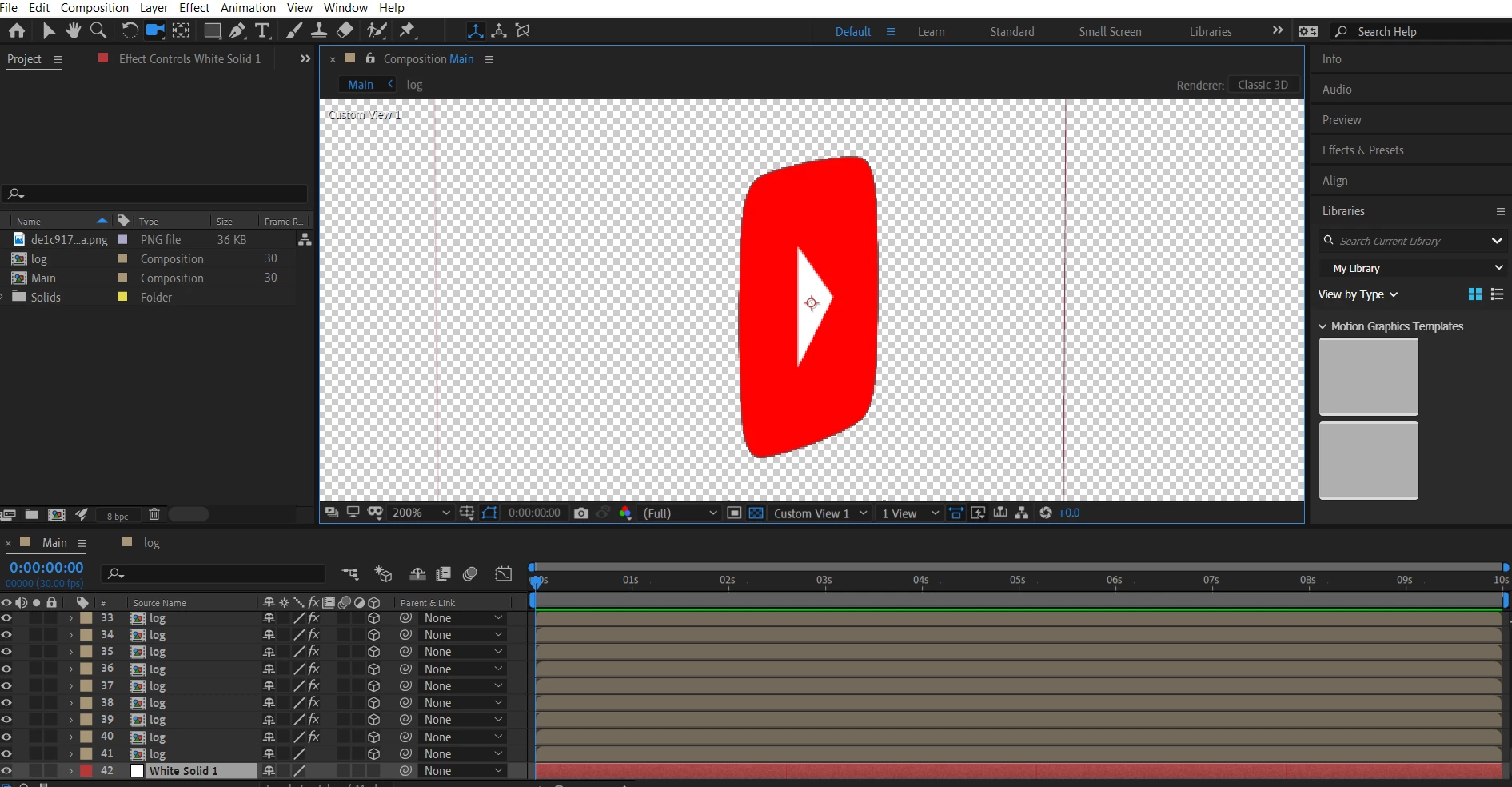Open the Composition Mini-Flowchart in timeline
The image size is (1512, 787).
pos(350,574)
